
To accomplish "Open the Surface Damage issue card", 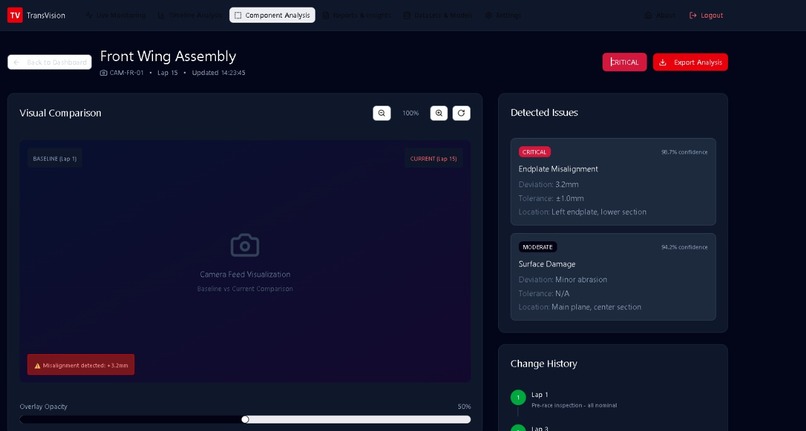I will (x=613, y=277).
